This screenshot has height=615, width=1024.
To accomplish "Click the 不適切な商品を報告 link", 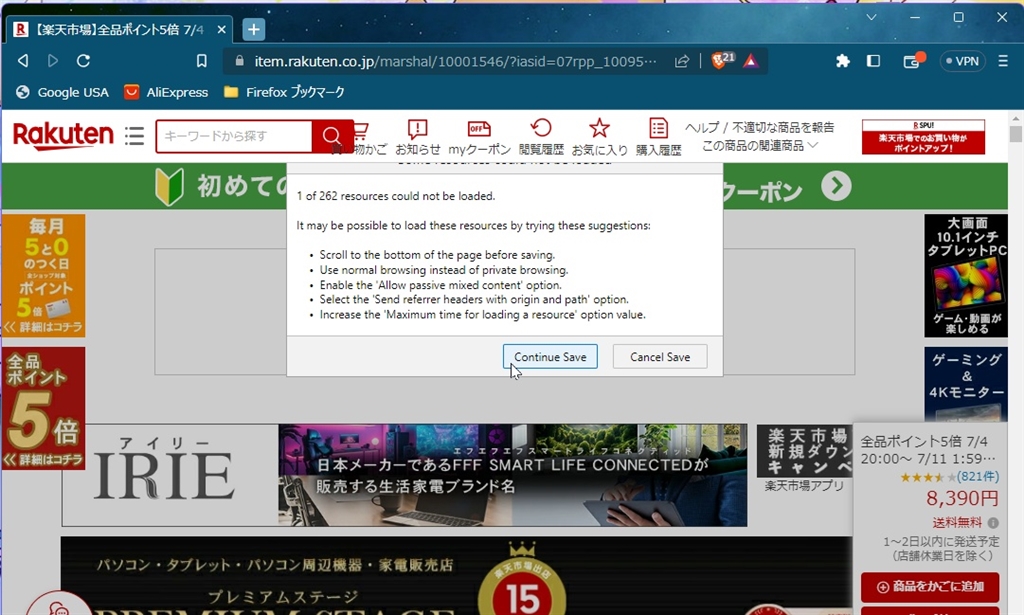I will [783, 127].
